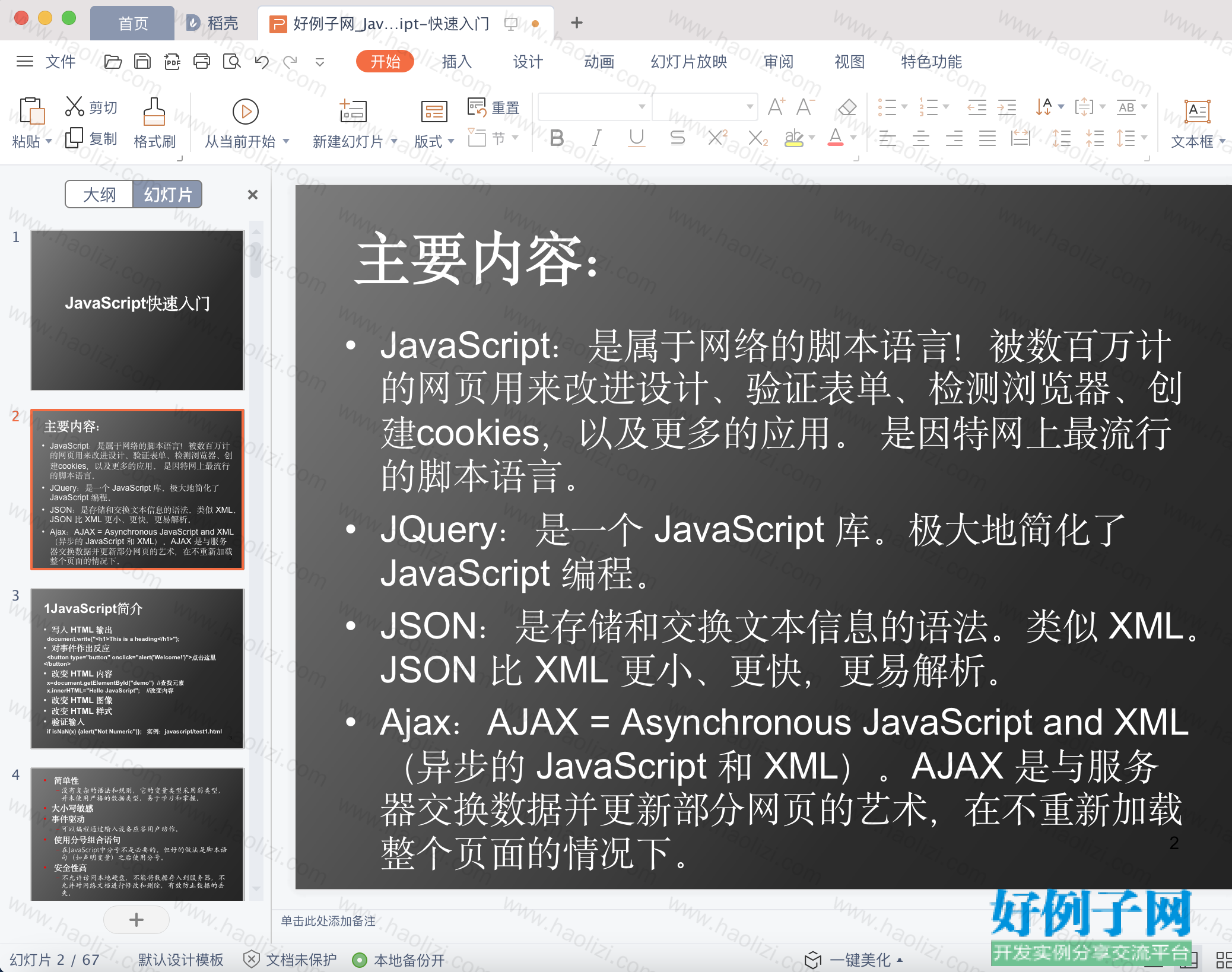The height and width of the screenshot is (972, 1232).
Task: Add new slide with plus button
Action: click(136, 920)
